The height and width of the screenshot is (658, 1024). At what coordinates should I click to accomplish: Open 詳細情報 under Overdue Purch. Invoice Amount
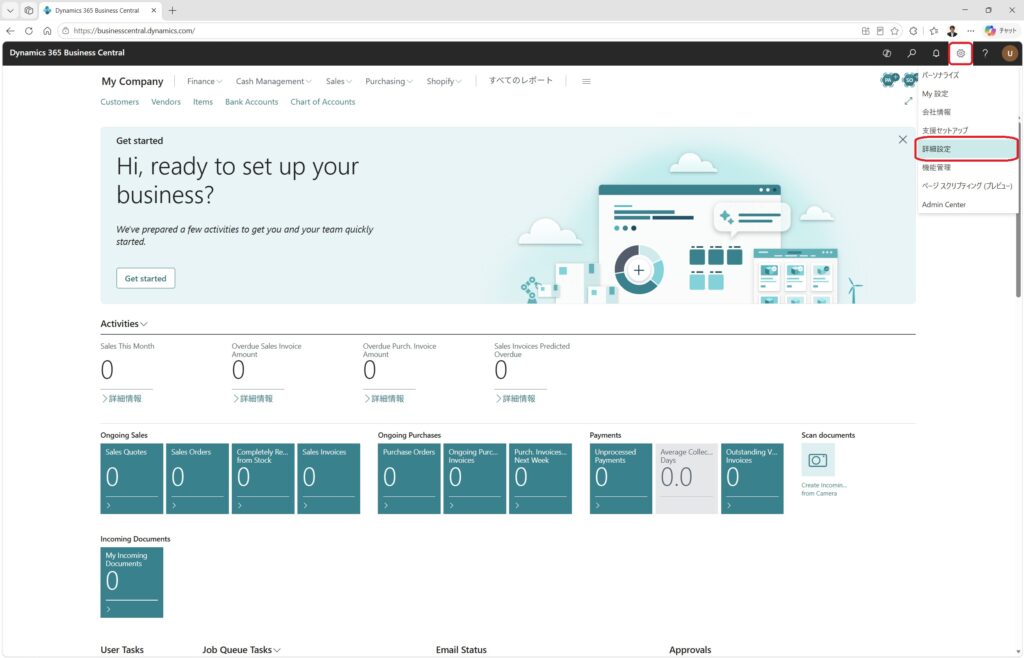[x=384, y=398]
